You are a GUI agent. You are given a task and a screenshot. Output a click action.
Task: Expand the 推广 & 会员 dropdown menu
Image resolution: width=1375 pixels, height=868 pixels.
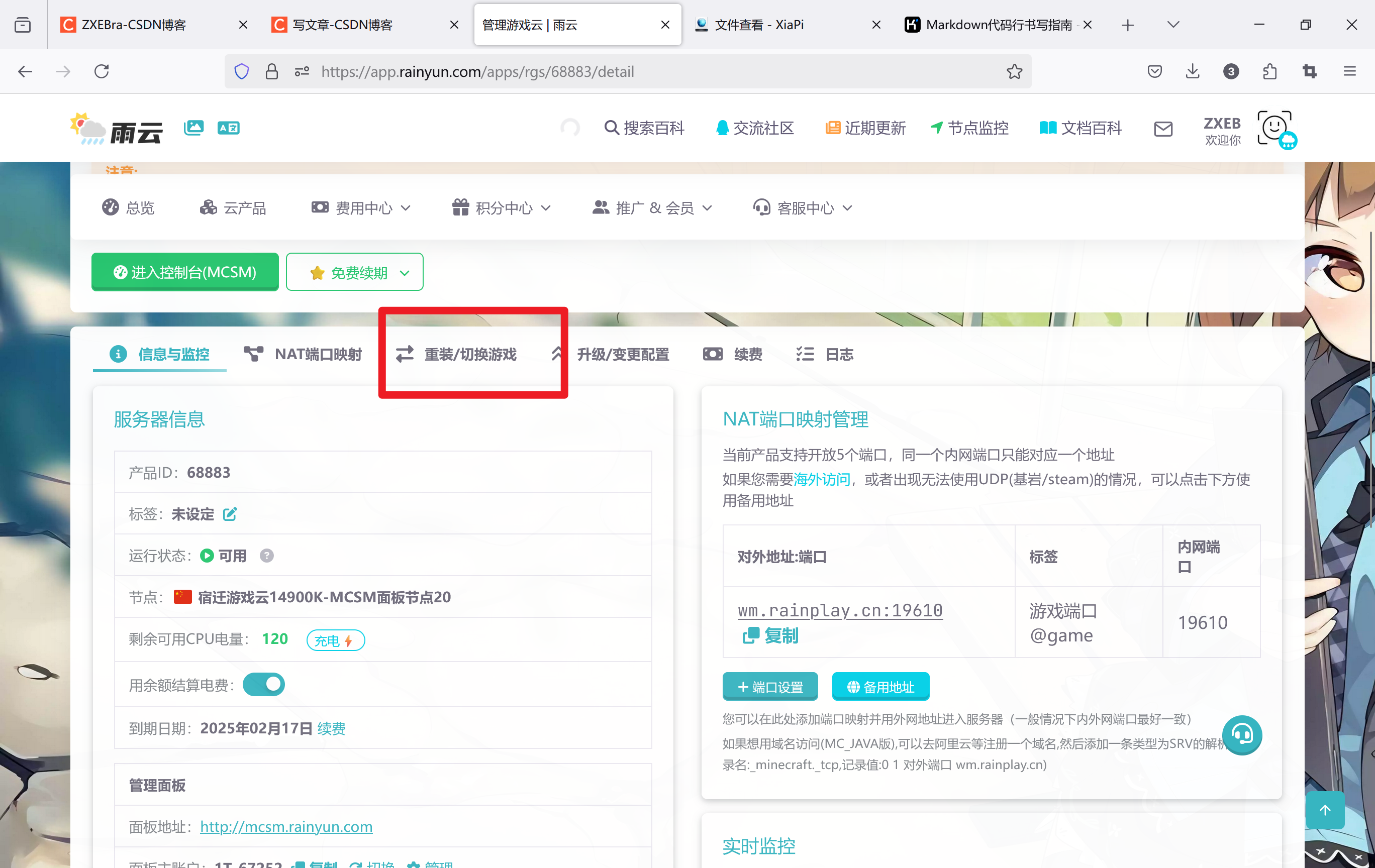point(652,208)
